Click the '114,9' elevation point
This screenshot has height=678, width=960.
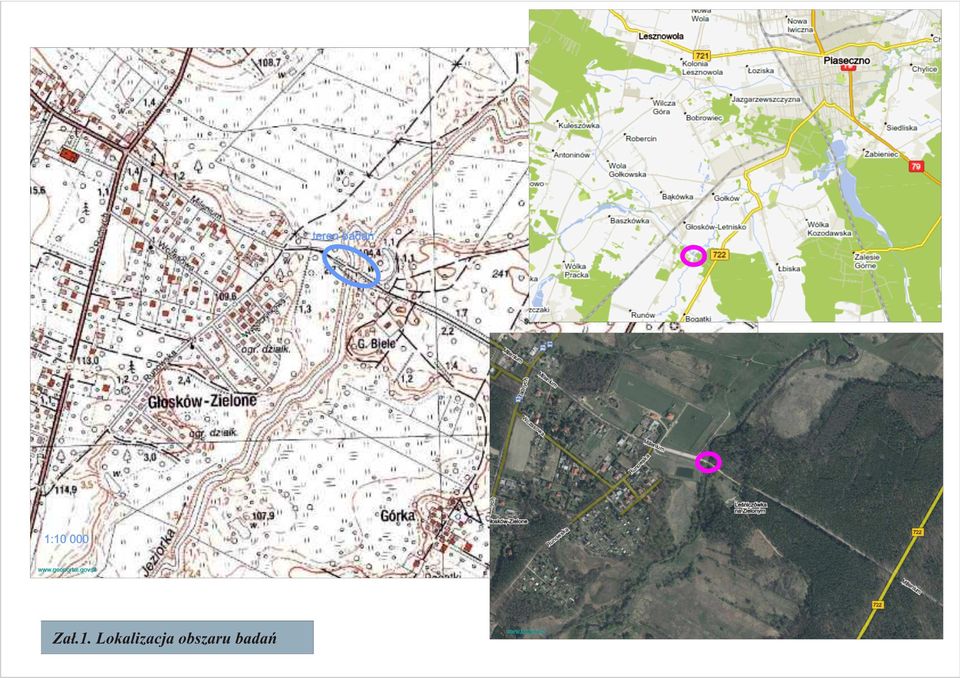(66, 489)
